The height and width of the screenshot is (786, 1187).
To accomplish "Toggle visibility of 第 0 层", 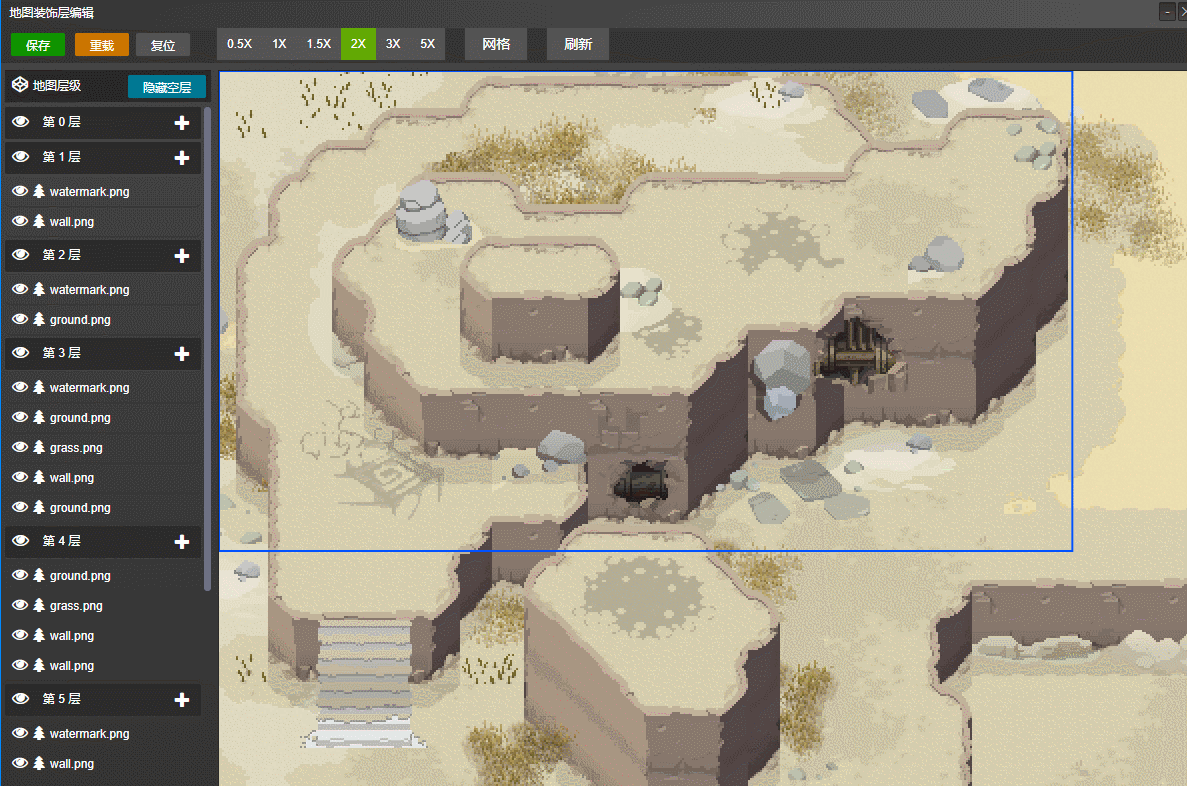I will [x=20, y=122].
